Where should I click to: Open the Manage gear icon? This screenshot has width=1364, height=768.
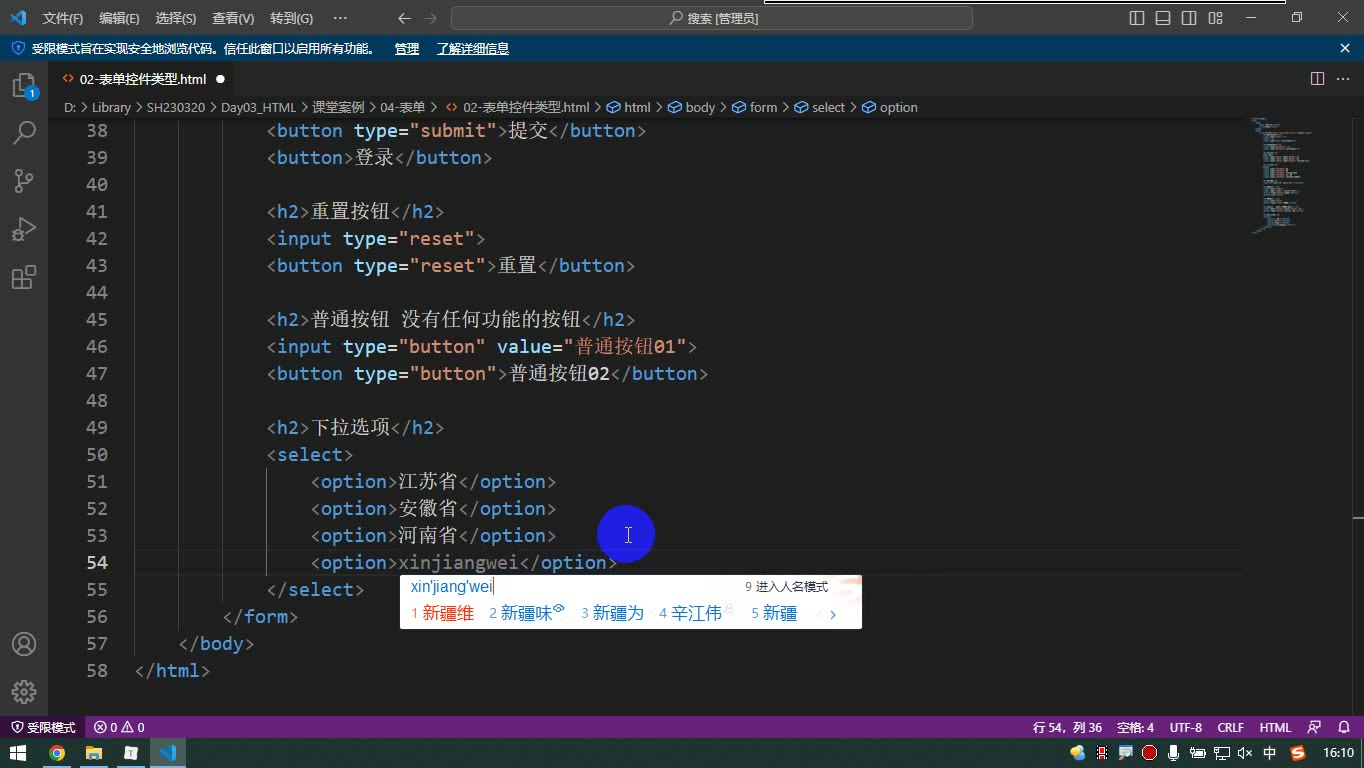click(24, 691)
